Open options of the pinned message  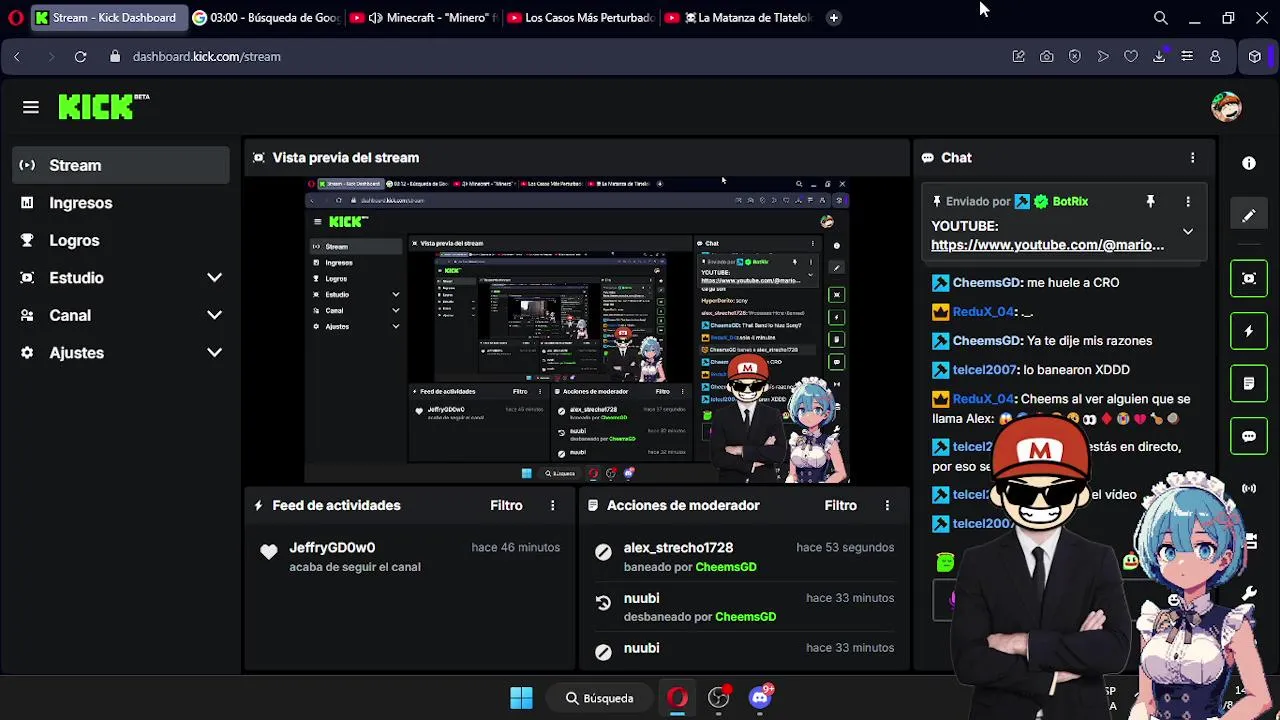click(1188, 202)
